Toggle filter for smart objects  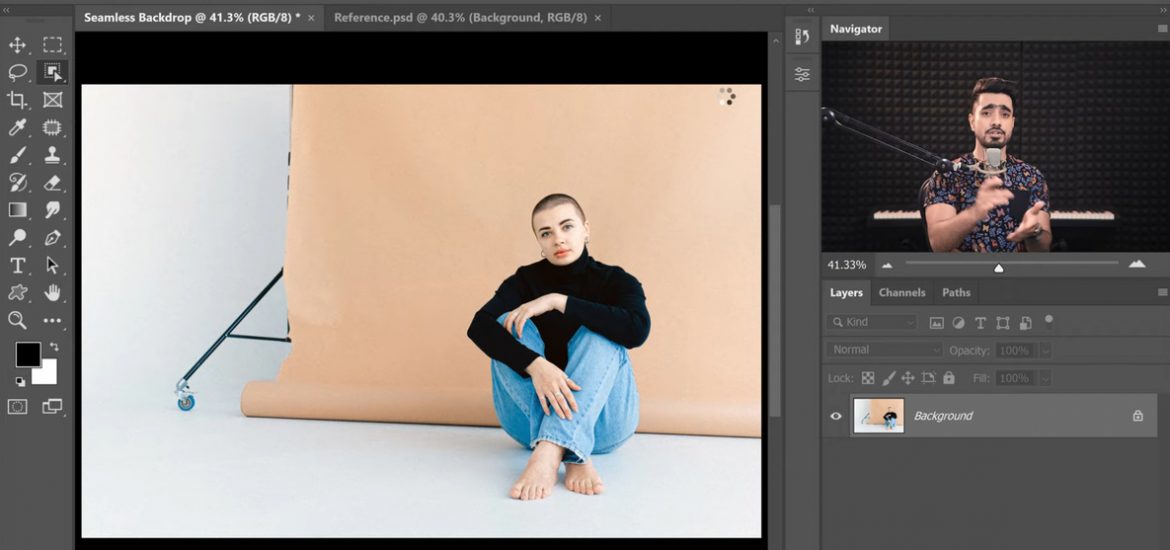(x=1025, y=323)
